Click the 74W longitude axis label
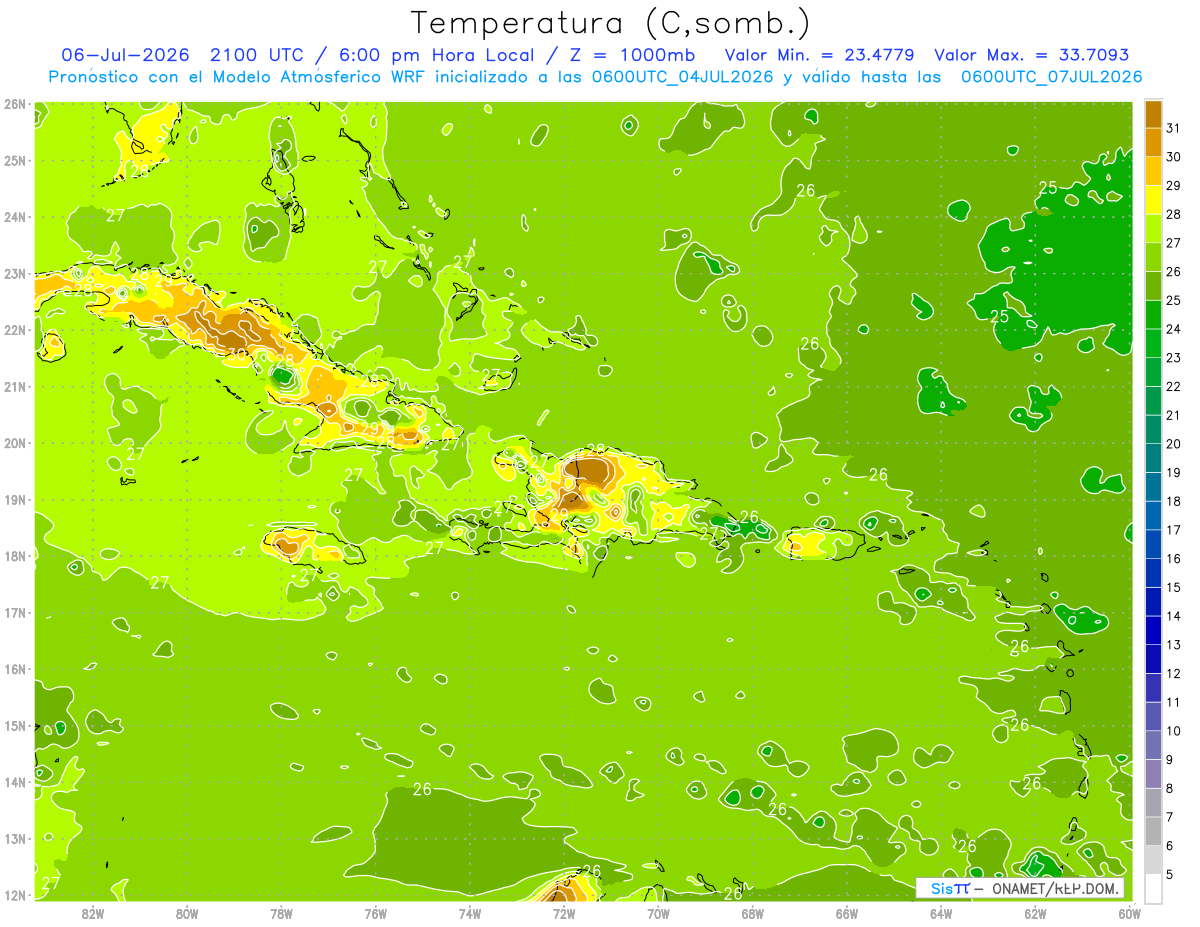 coord(470,913)
